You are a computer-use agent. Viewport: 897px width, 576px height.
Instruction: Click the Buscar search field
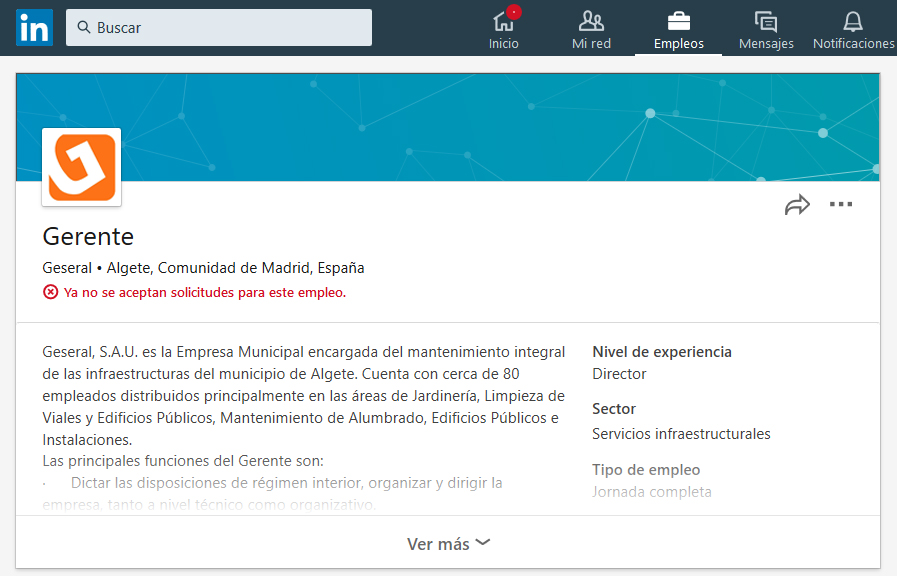click(219, 27)
